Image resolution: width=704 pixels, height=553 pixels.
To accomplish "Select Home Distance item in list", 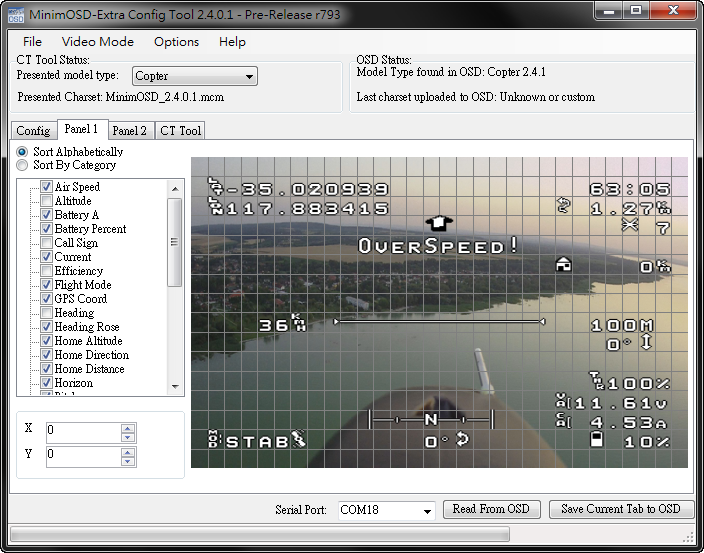I will click(89, 369).
